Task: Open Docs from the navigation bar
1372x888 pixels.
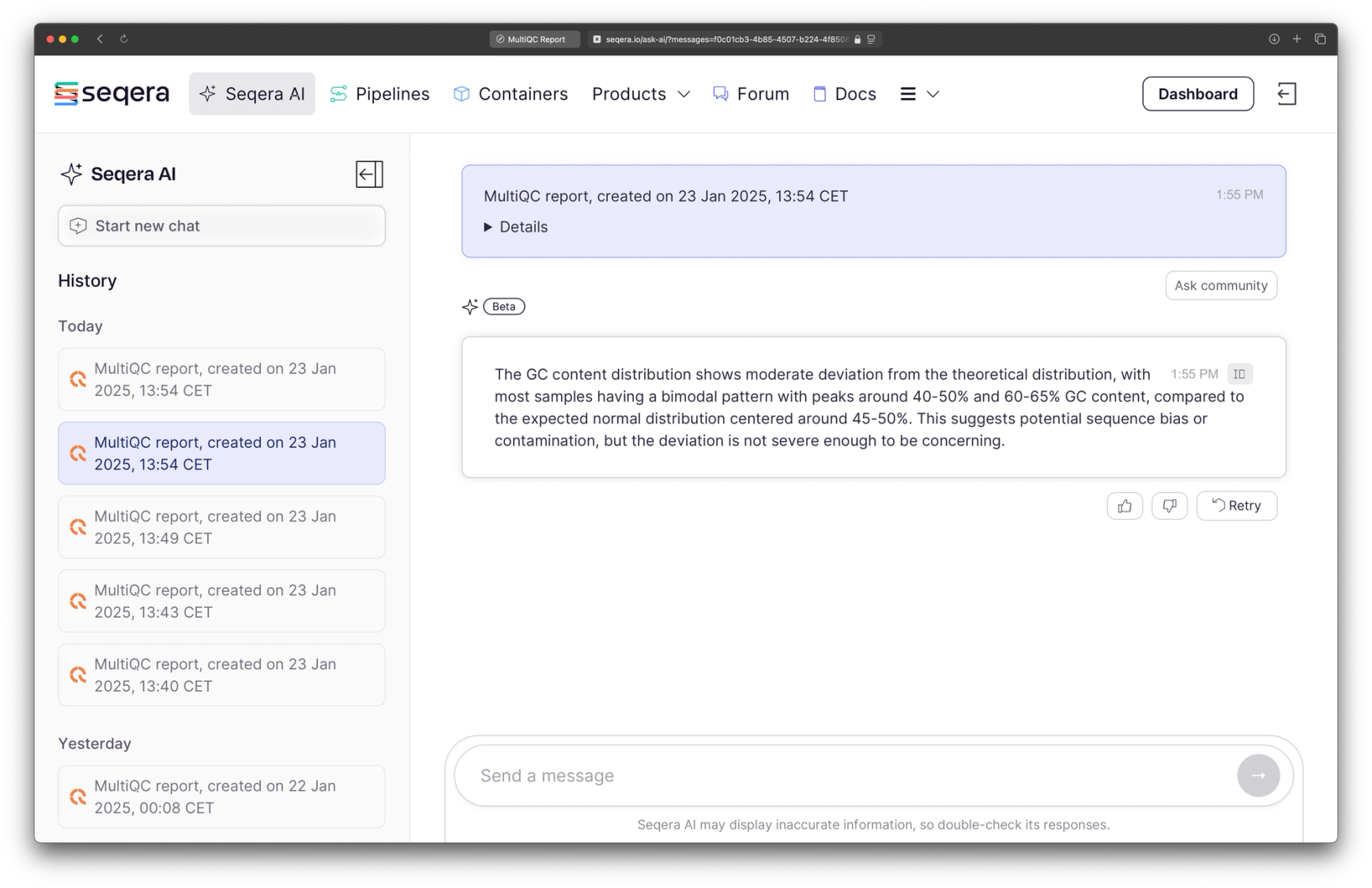Action: (x=845, y=94)
